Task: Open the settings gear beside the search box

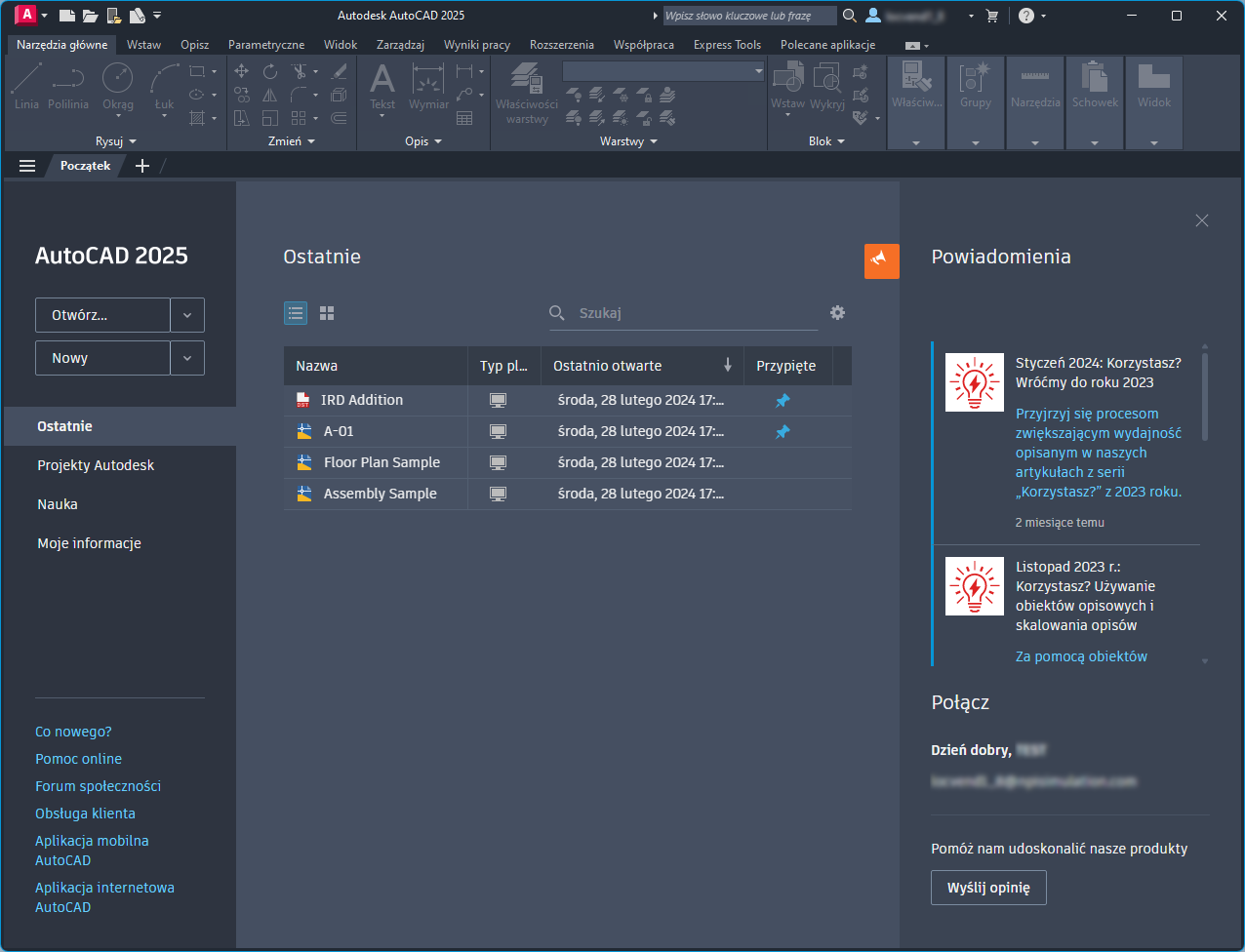Action: (837, 313)
